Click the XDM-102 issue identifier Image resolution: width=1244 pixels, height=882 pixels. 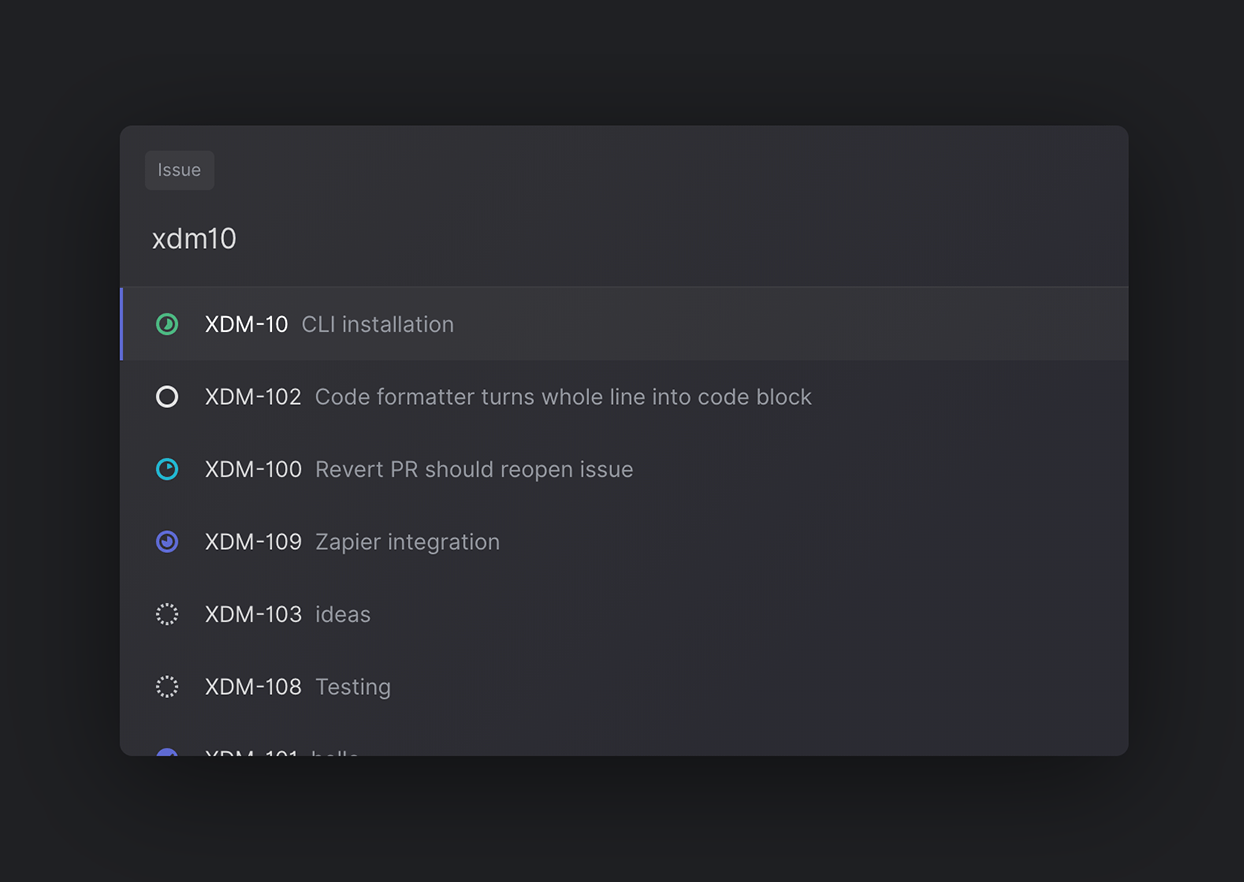pyautogui.click(x=253, y=397)
